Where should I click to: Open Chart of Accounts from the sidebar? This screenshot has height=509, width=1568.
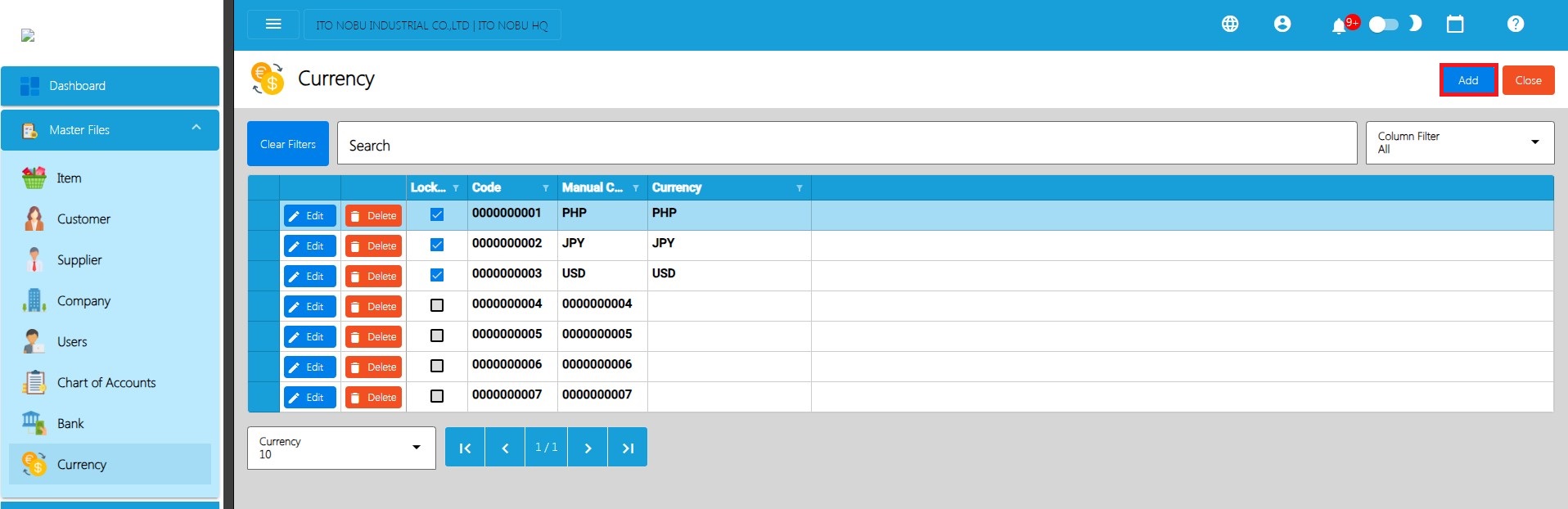[x=106, y=383]
